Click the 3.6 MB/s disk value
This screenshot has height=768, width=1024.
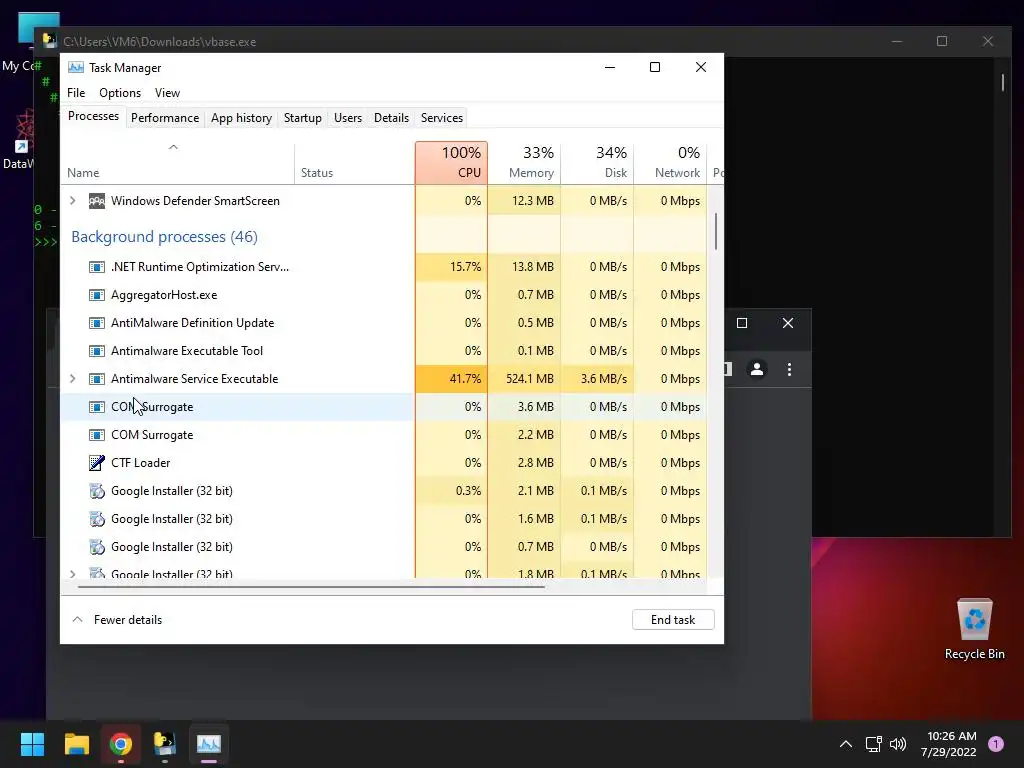pos(603,379)
